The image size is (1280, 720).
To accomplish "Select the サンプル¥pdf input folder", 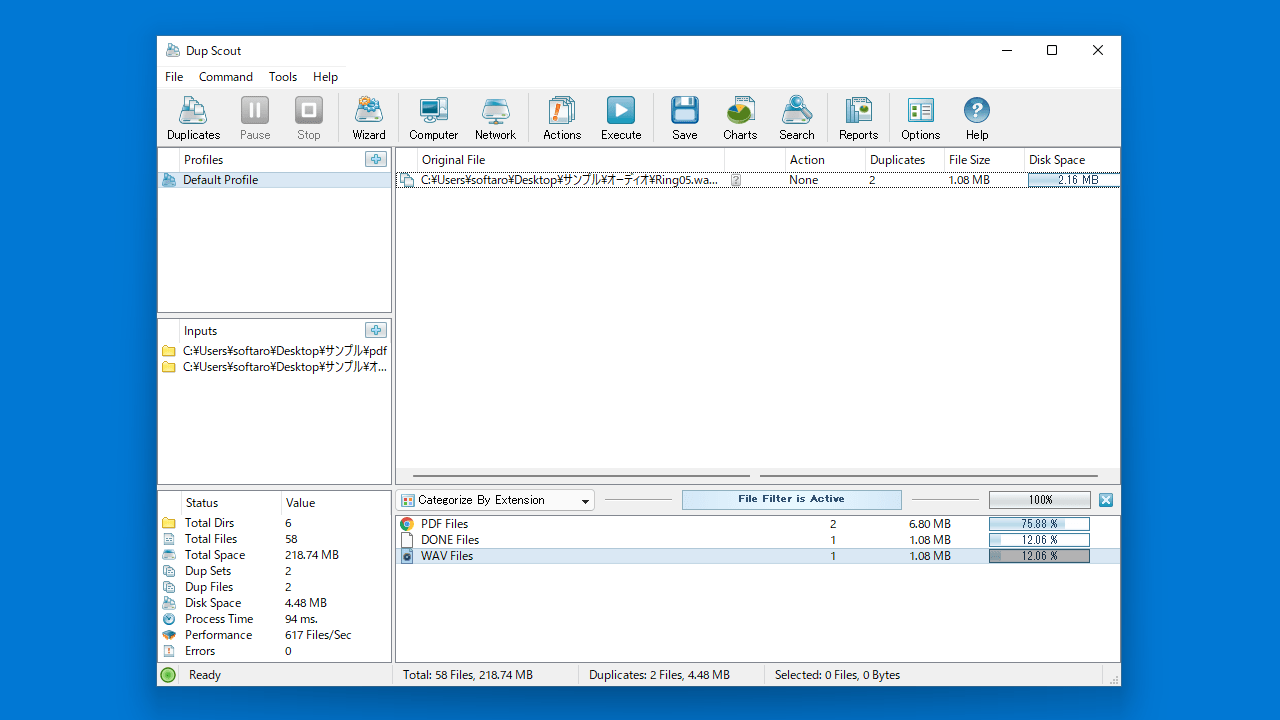I will pyautogui.click(x=275, y=351).
